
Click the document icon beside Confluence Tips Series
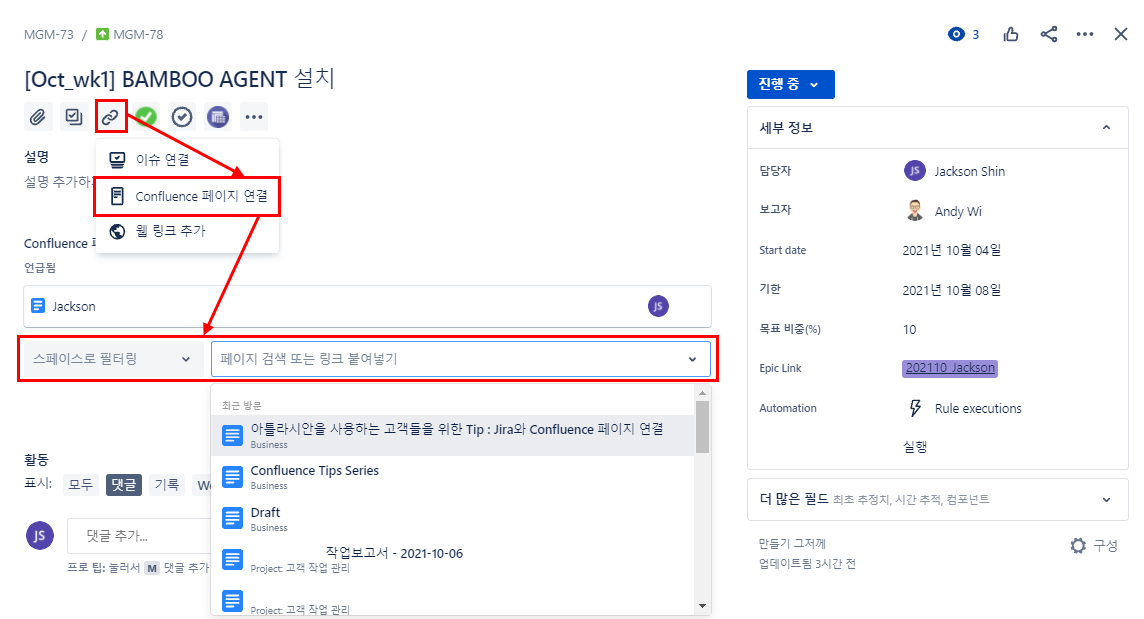tap(232, 477)
